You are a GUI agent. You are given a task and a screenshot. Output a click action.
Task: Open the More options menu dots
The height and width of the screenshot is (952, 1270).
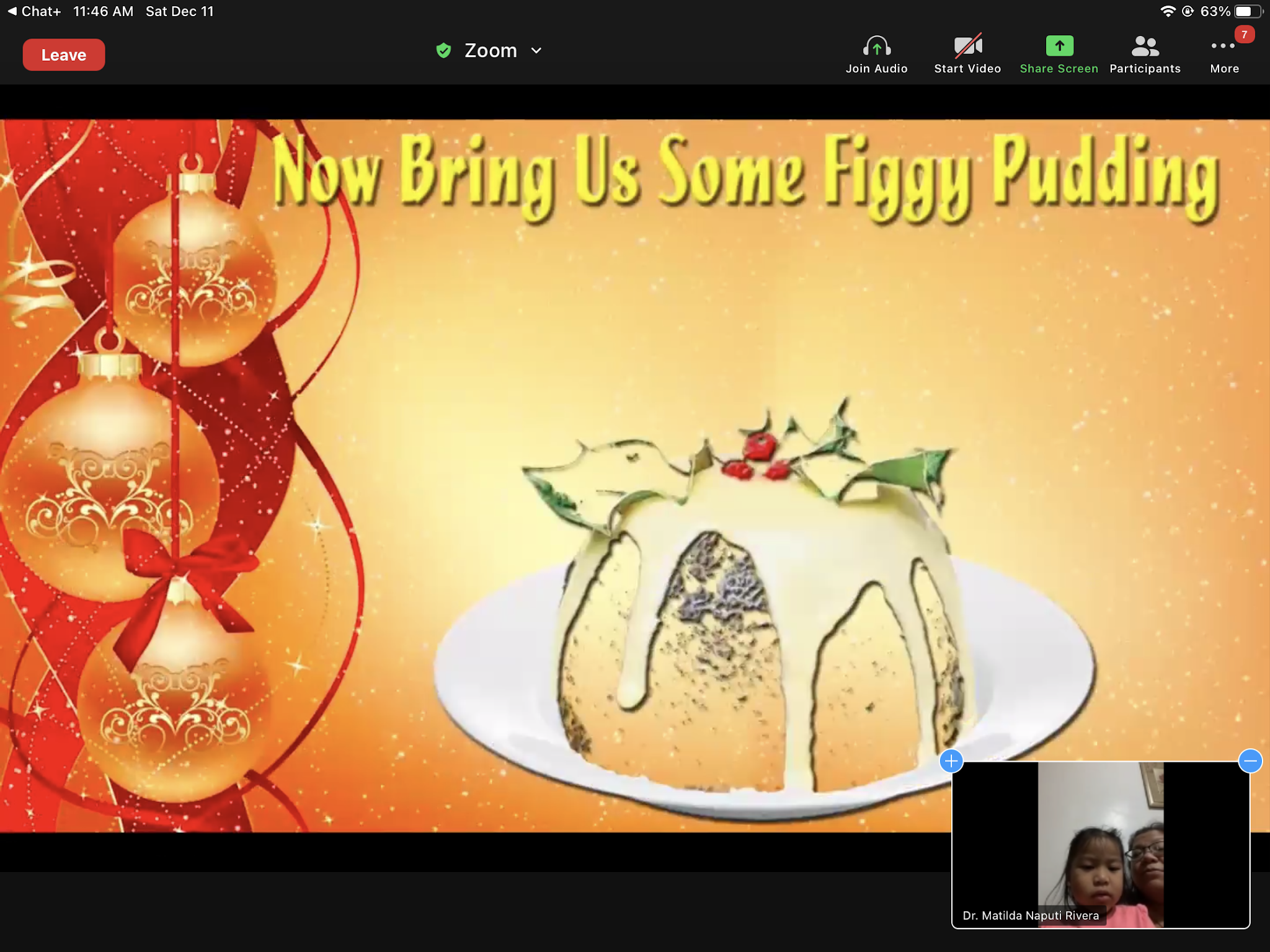coord(1223,46)
